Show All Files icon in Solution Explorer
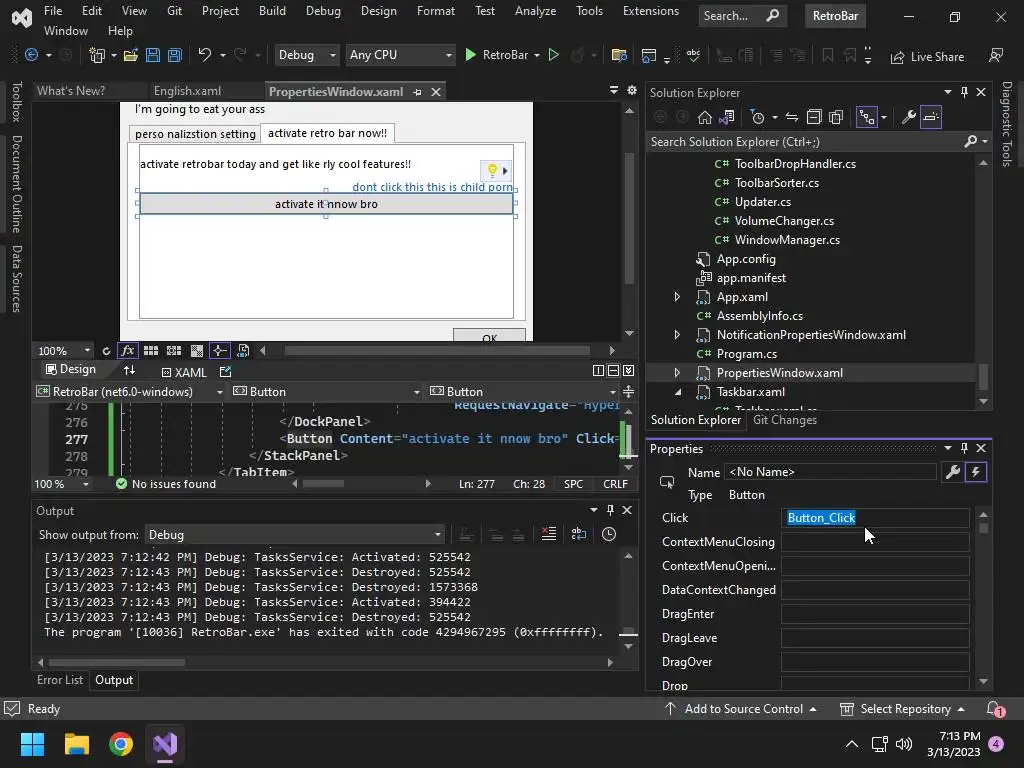 point(836,118)
